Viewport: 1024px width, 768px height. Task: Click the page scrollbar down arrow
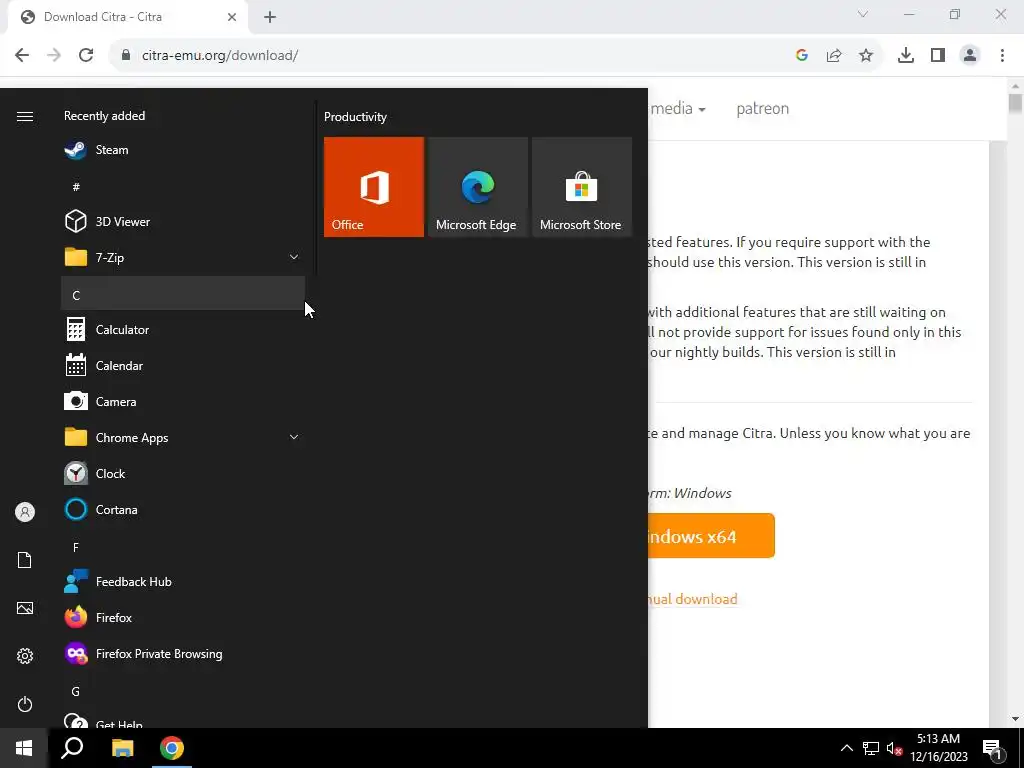1015,719
